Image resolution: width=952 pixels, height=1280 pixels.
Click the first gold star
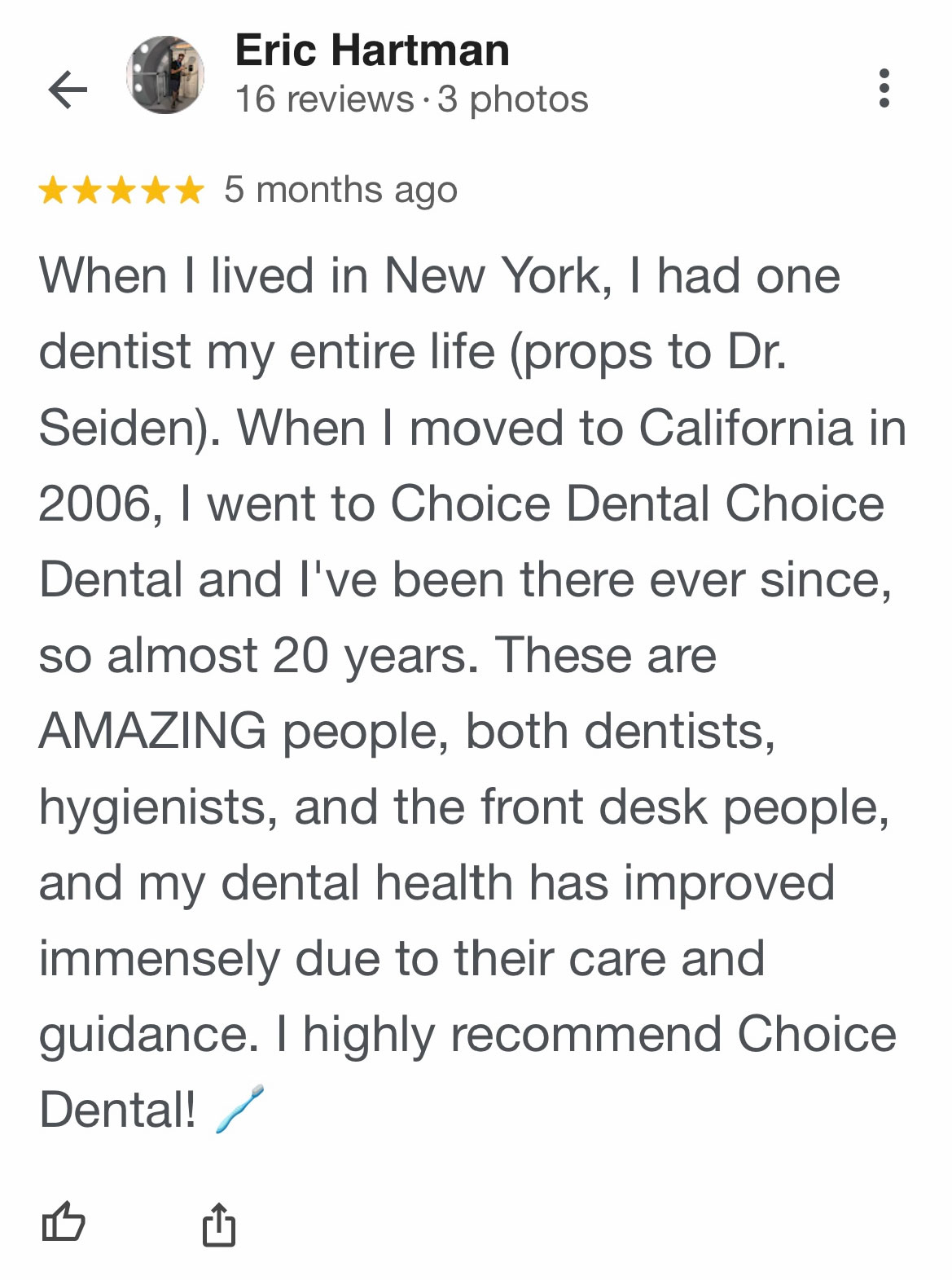(x=53, y=191)
